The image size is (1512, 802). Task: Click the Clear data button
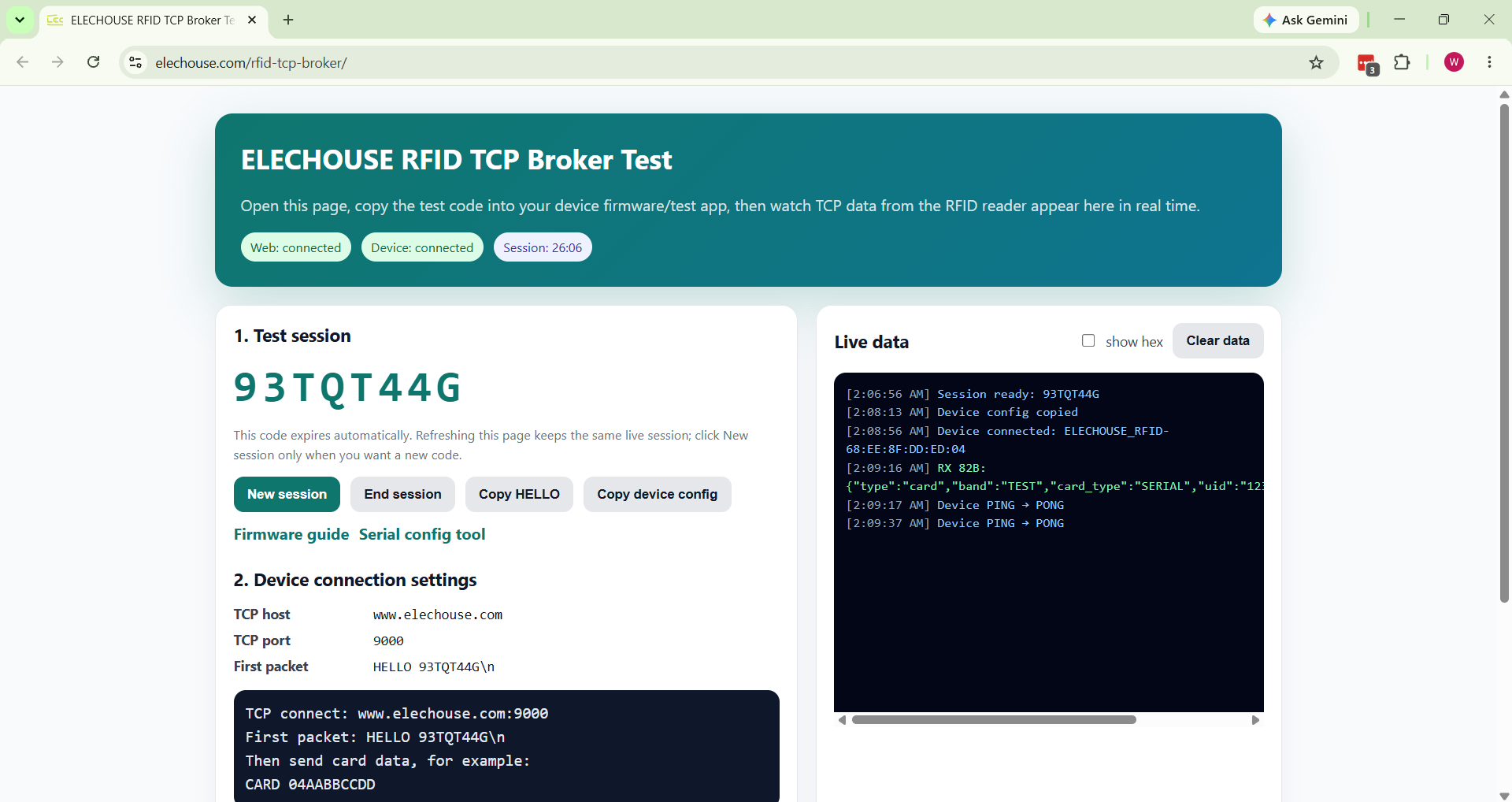[x=1217, y=340]
